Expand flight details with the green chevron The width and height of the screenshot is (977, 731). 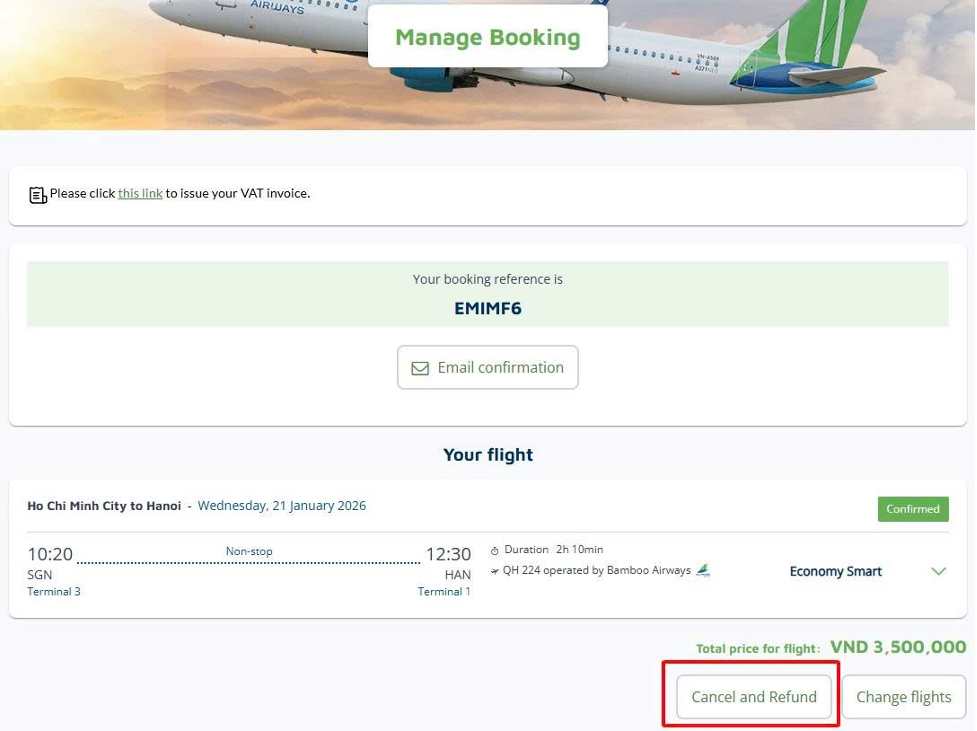[x=938, y=571]
